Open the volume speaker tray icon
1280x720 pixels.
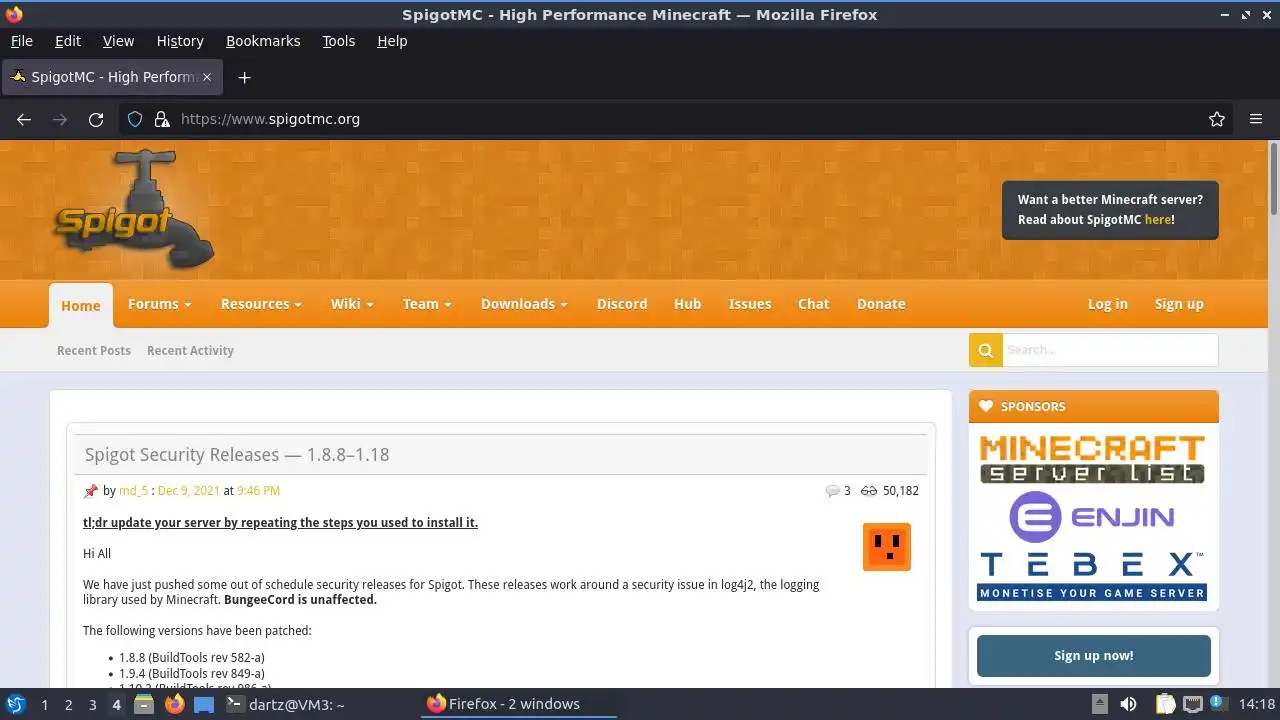(1128, 704)
